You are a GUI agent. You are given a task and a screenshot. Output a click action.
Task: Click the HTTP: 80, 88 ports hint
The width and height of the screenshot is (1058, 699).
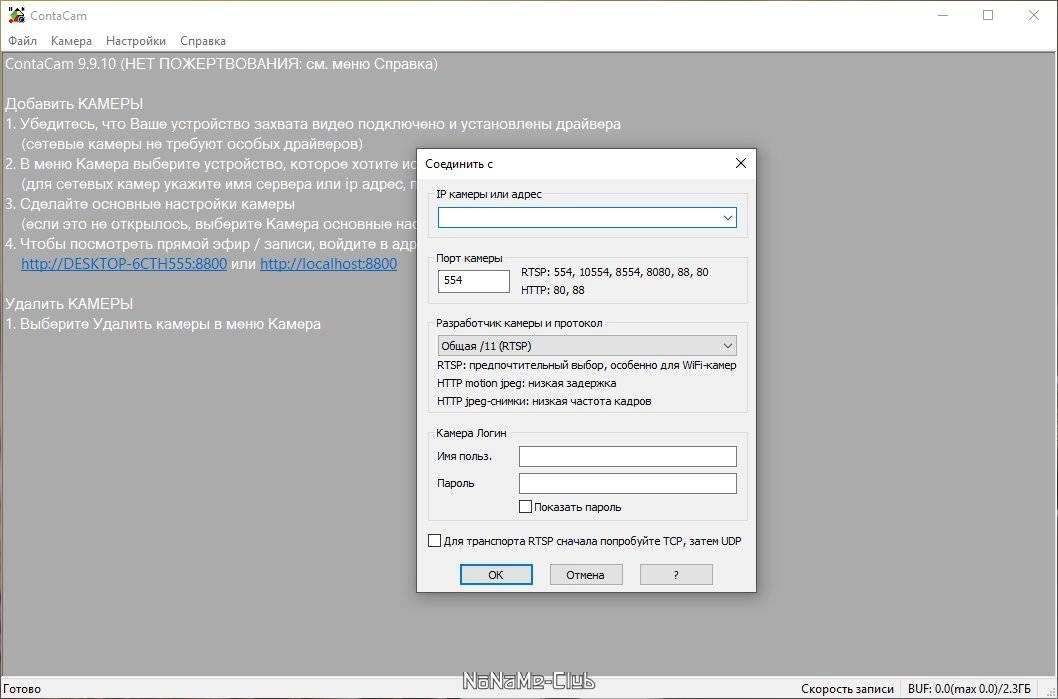(x=553, y=290)
